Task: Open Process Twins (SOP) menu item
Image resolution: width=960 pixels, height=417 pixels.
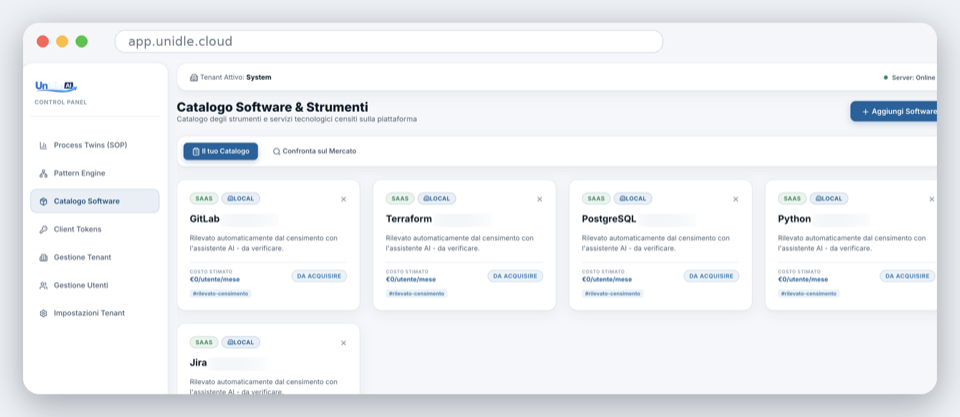Action: (95, 145)
